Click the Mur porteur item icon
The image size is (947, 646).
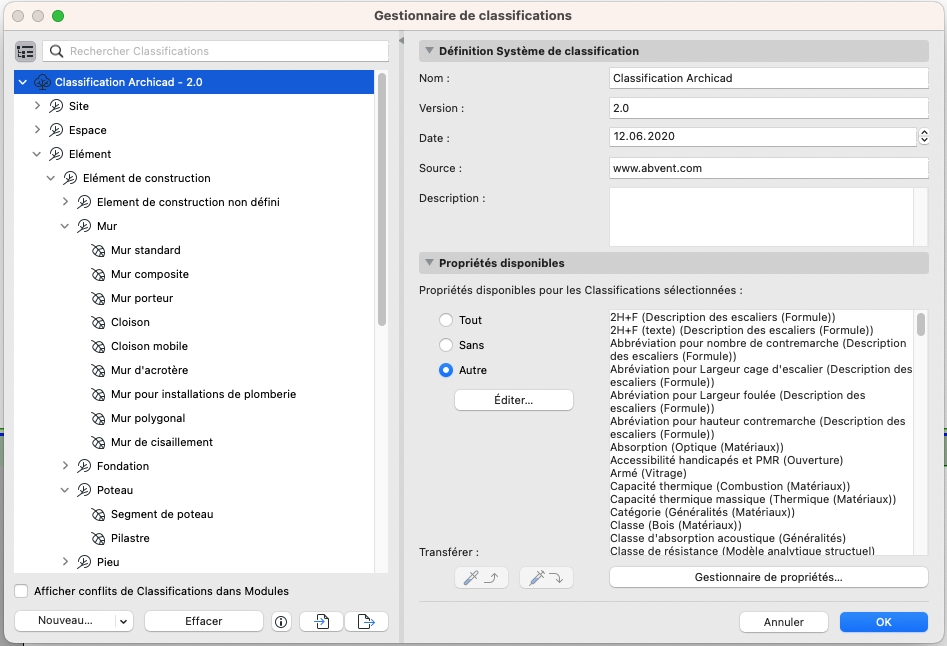click(98, 299)
